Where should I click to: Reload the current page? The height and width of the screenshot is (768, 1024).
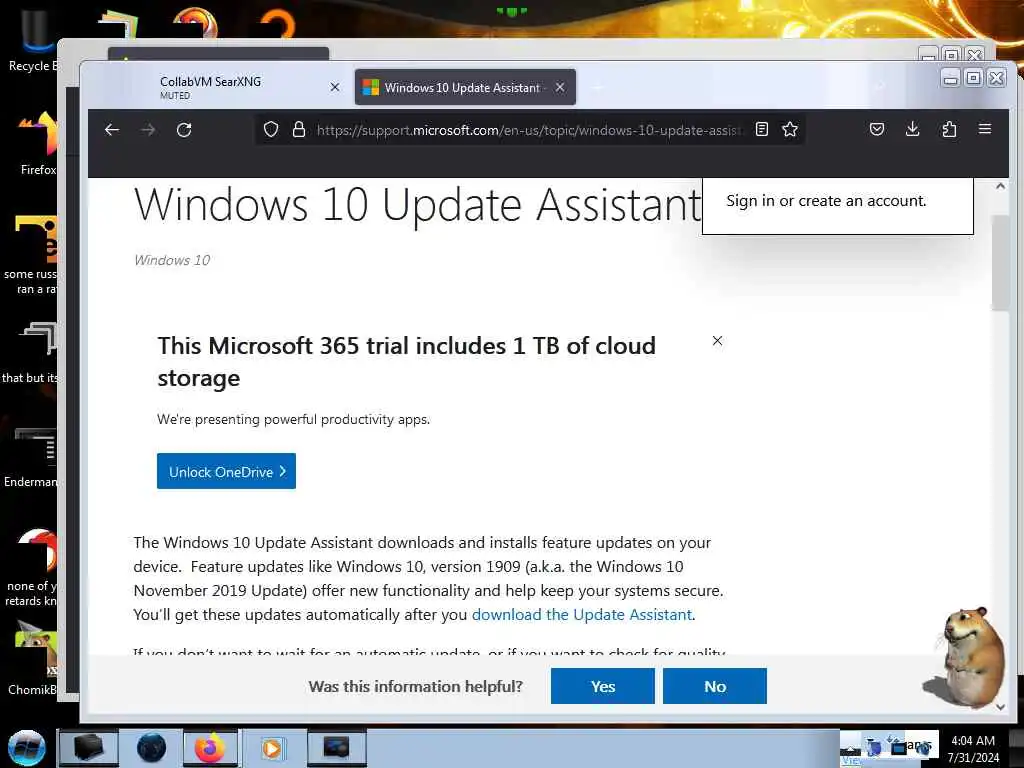point(184,130)
